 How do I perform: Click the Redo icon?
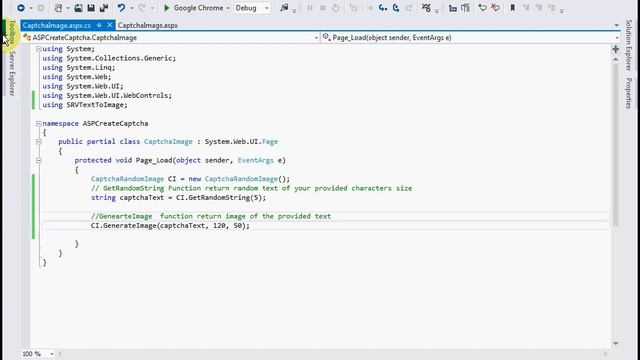(x=142, y=8)
